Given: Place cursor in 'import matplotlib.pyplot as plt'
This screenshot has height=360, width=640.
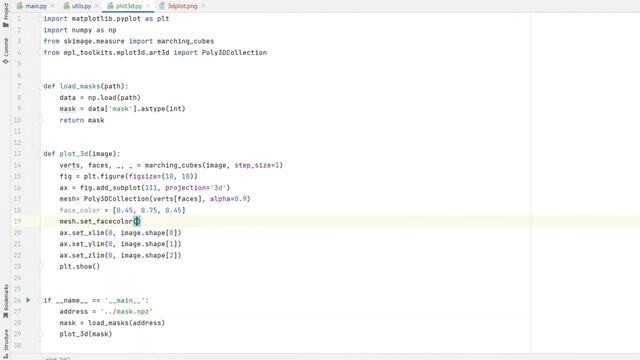Looking at the screenshot, I should (x=106, y=19).
